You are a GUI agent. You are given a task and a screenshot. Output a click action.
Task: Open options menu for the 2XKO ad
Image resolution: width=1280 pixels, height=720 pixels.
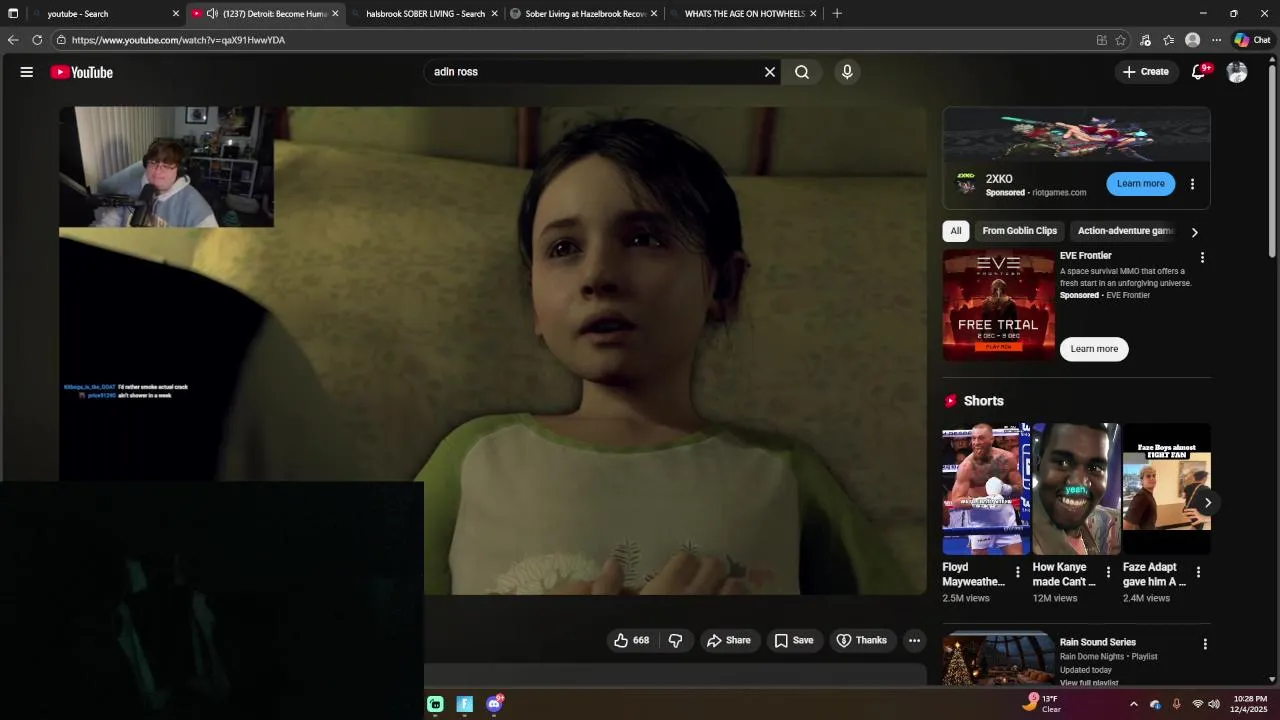(1192, 184)
